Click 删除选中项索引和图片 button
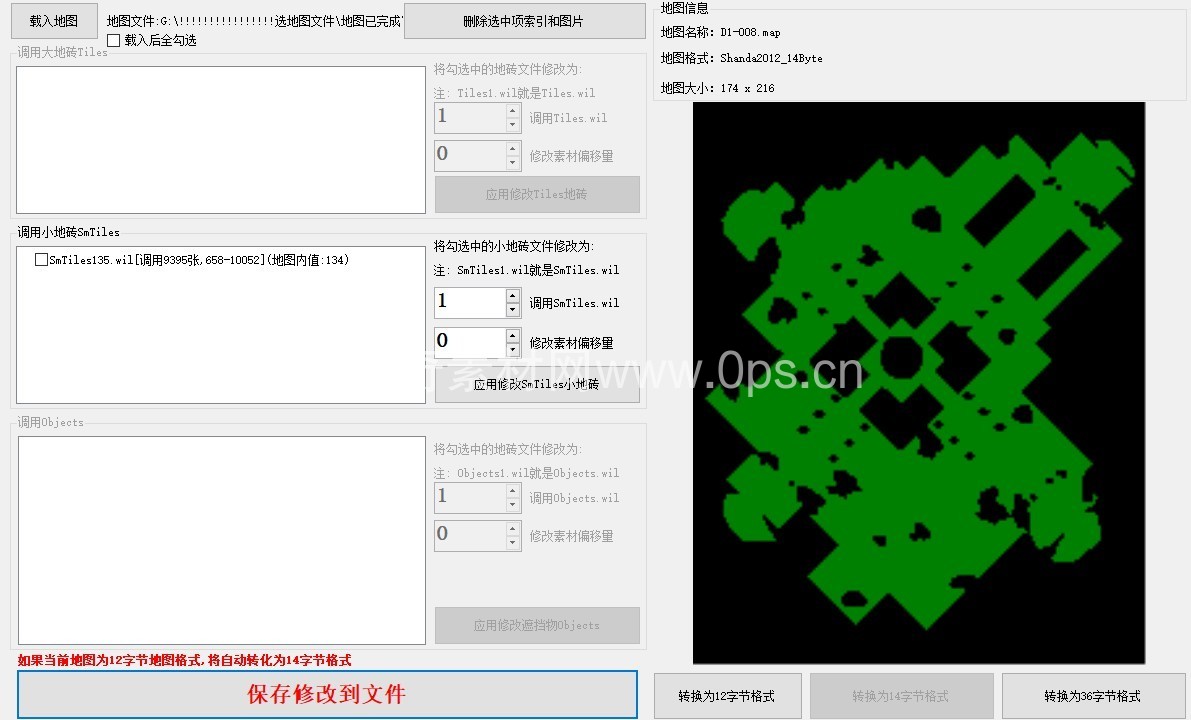1191x720 pixels. [x=524, y=21]
